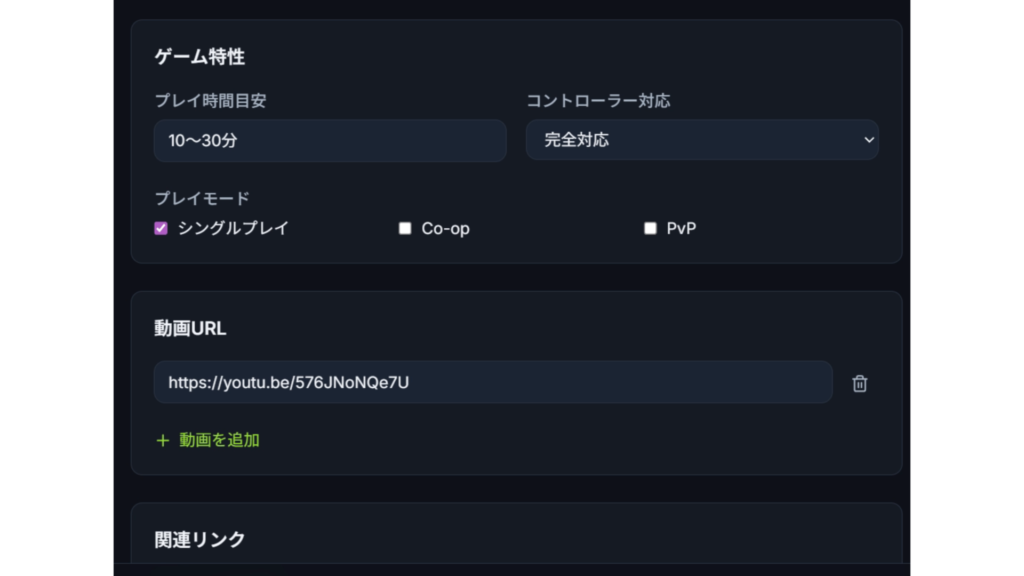The width and height of the screenshot is (1024, 576).
Task: Focus the プレイ時間目安 field containing 10〜30分
Action: [x=330, y=140]
